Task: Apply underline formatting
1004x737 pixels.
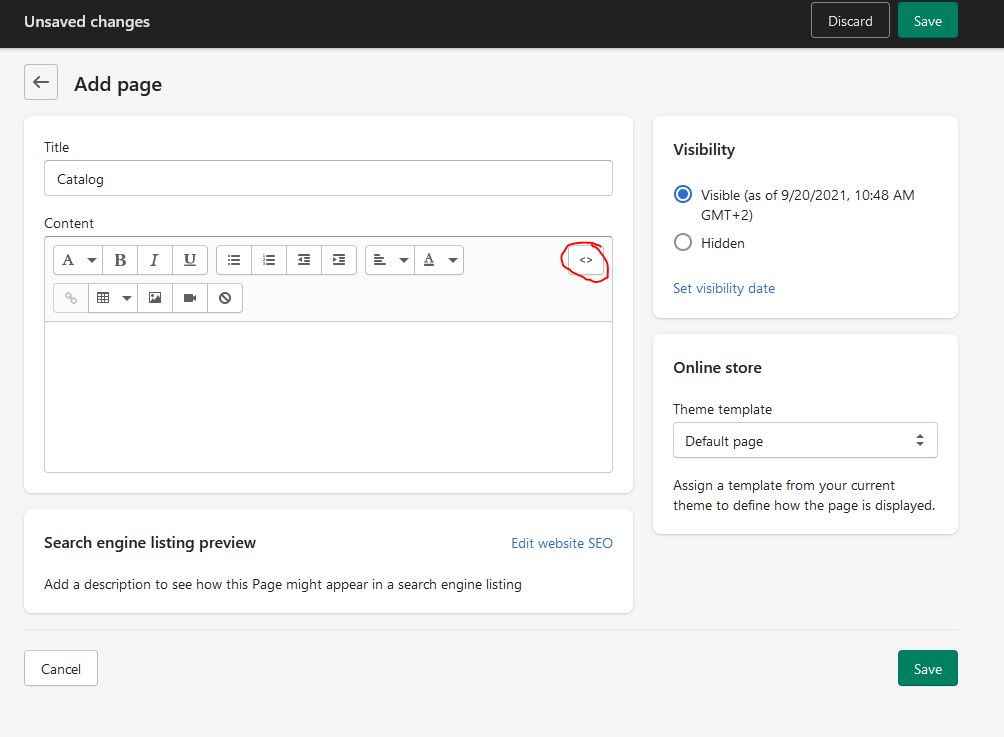Action: (190, 259)
